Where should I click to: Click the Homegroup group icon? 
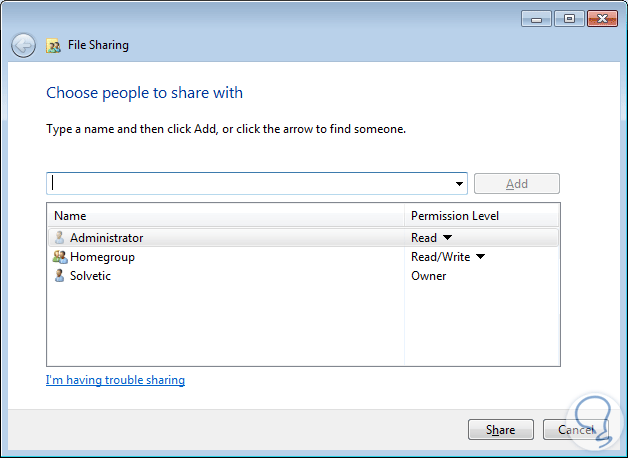[x=59, y=257]
